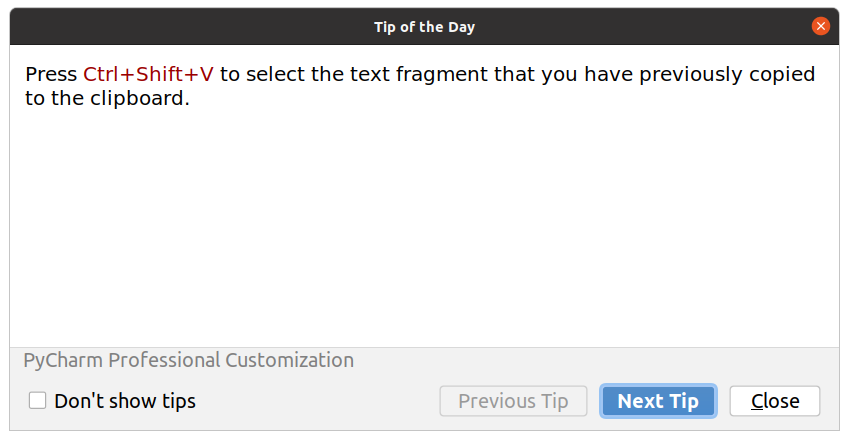
Task: Click the word "select" in the tip sentence
Action: tap(276, 74)
